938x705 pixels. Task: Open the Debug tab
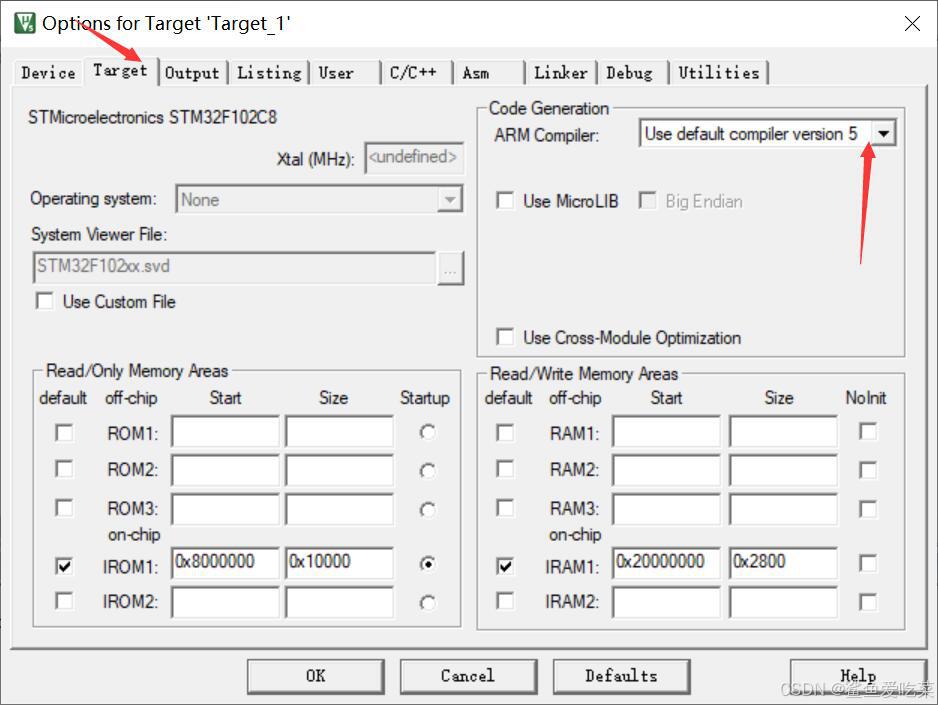(629, 73)
